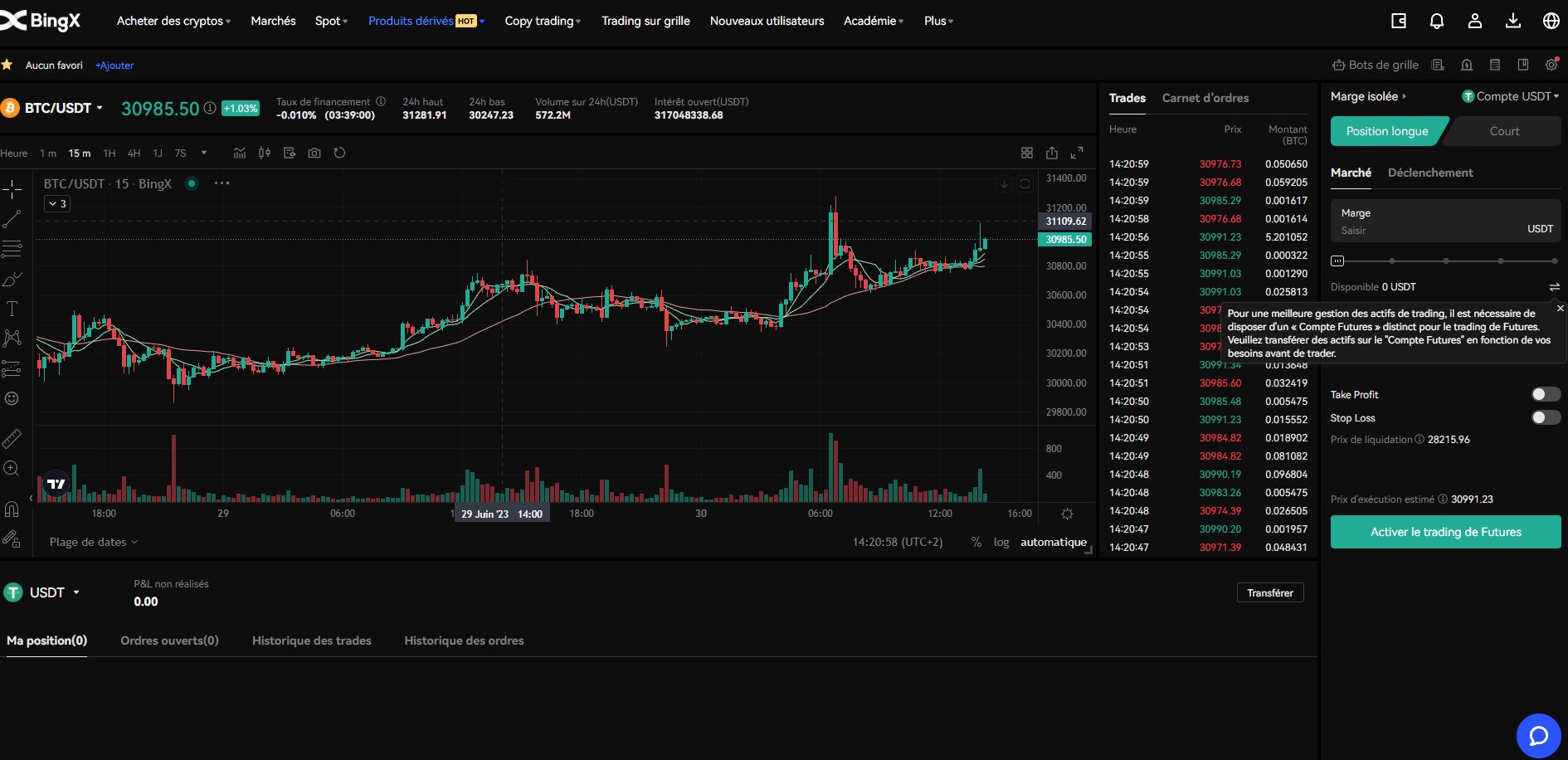Select the text annotation tool

(12, 309)
